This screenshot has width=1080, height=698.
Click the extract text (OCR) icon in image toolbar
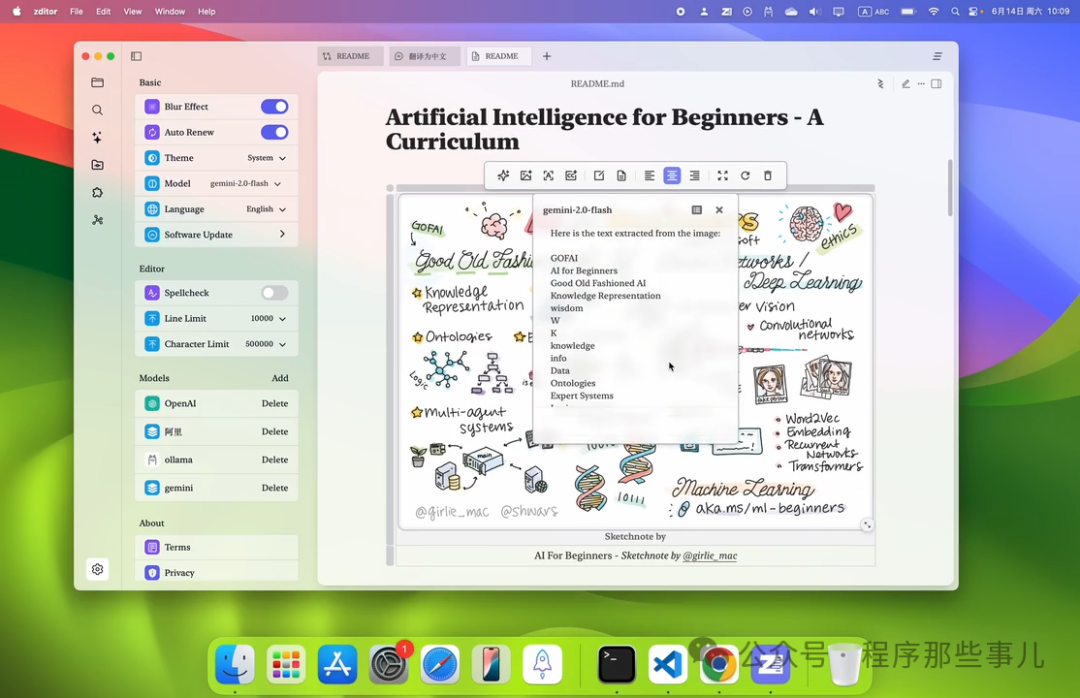(548, 176)
